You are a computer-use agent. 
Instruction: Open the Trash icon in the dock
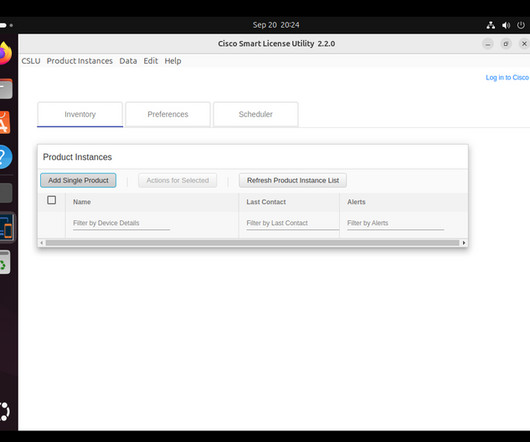tap(5, 263)
